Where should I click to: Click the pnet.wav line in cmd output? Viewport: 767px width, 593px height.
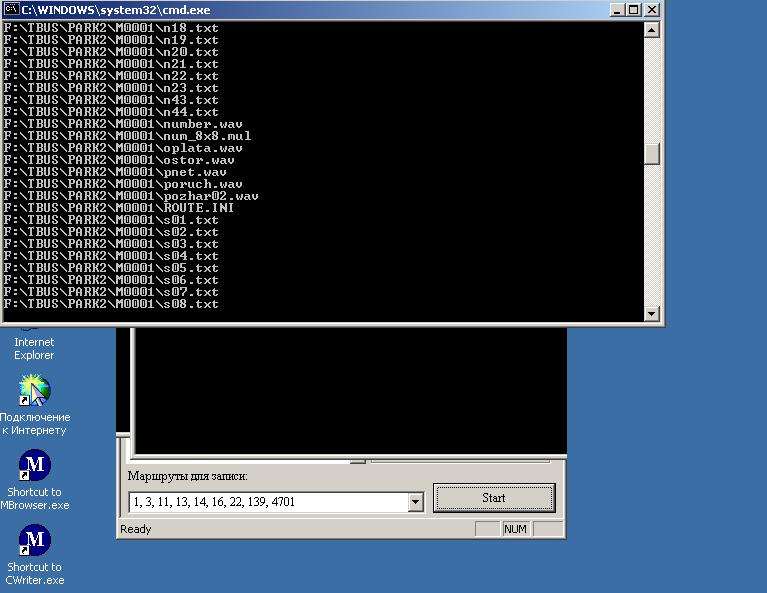[x=115, y=172]
